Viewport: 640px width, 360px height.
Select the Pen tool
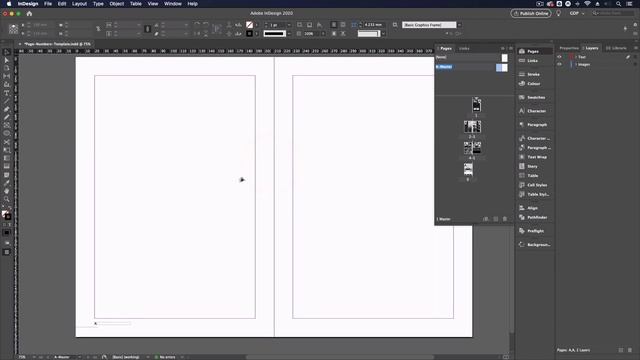coord(7,109)
